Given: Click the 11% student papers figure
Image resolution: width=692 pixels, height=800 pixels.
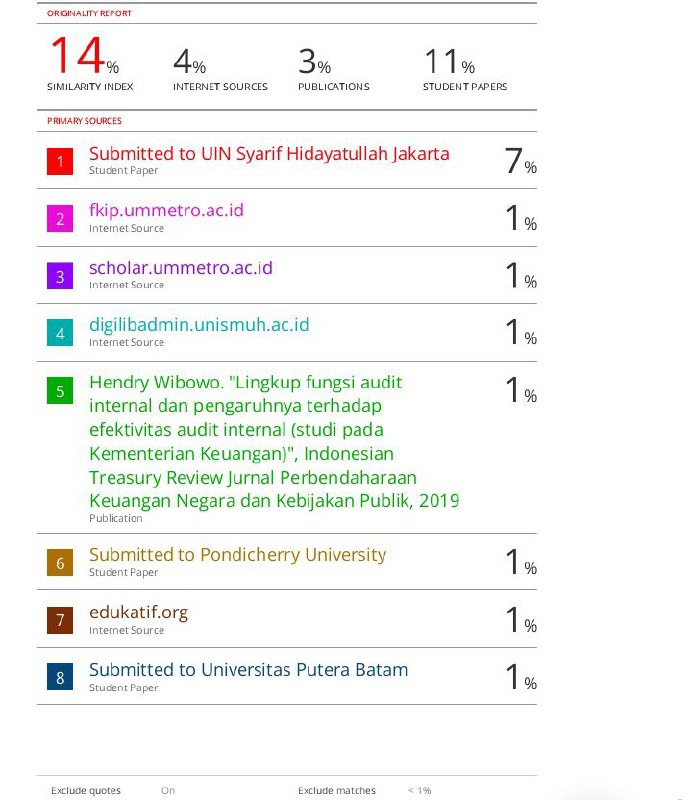Looking at the screenshot, I should tap(450, 61).
